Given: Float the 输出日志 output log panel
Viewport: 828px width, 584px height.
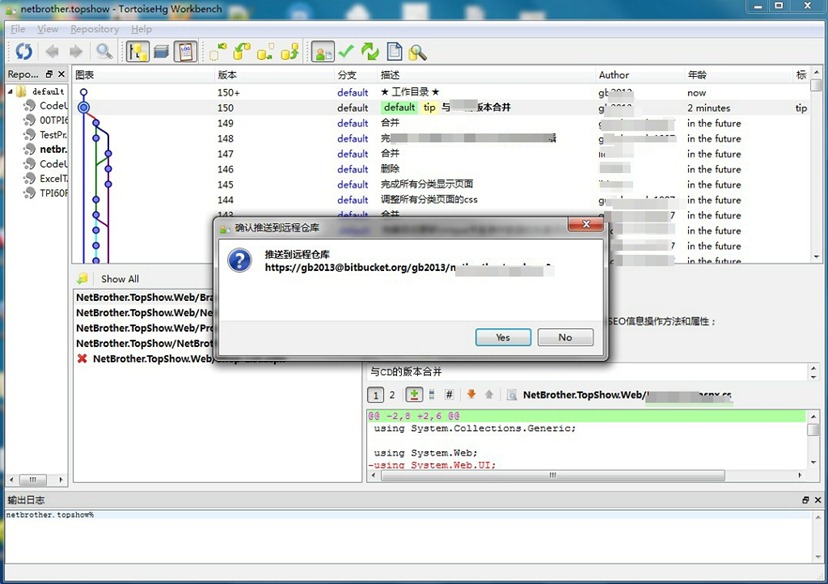Looking at the screenshot, I should pos(805,500).
